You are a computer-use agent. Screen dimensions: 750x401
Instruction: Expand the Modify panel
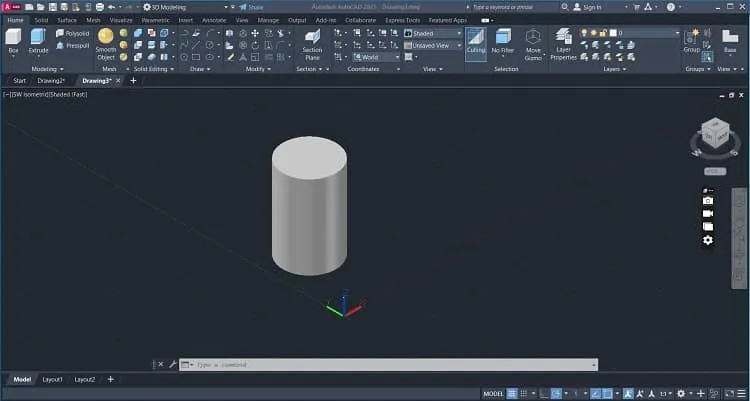259,69
